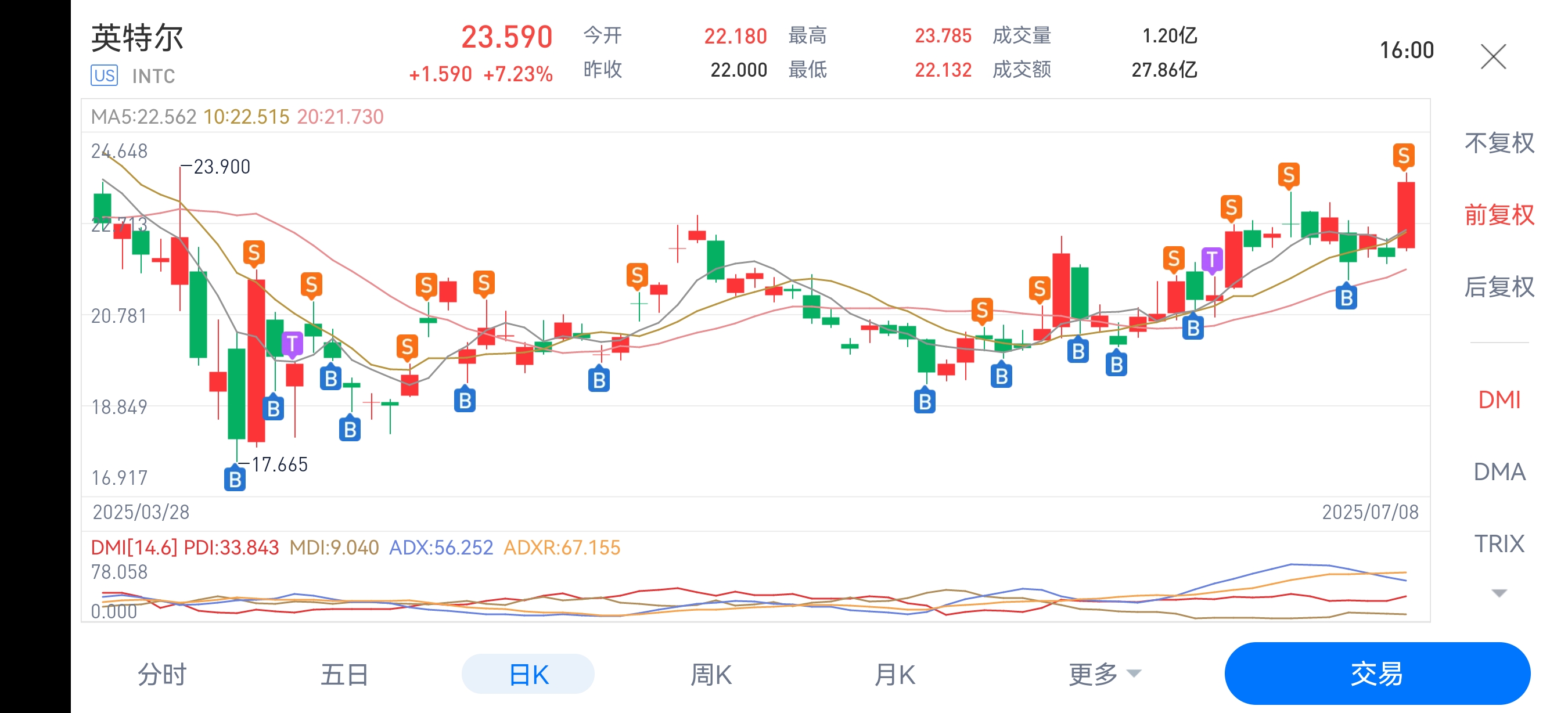Select 后复权 backward adjustment option
The width and height of the screenshot is (1568, 713).
click(x=1499, y=287)
